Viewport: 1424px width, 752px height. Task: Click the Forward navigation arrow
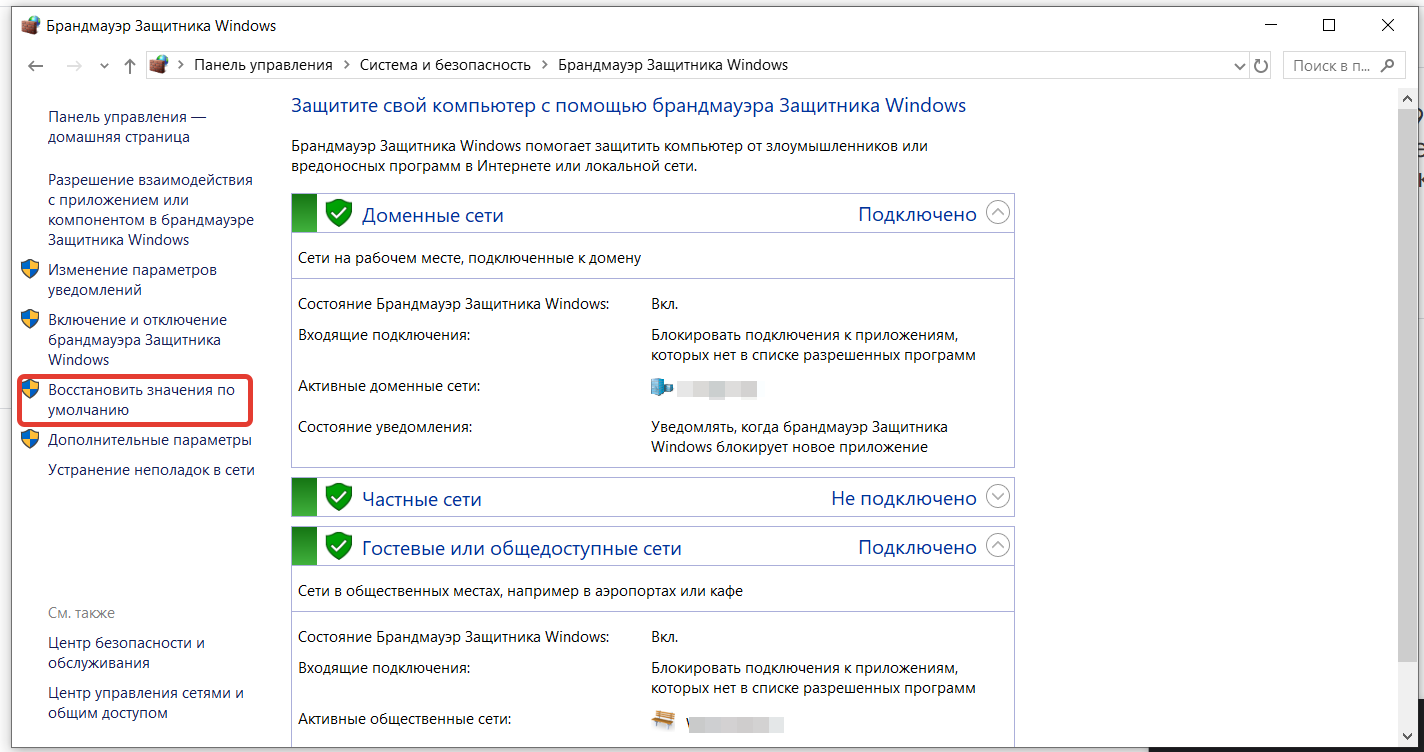(73, 66)
